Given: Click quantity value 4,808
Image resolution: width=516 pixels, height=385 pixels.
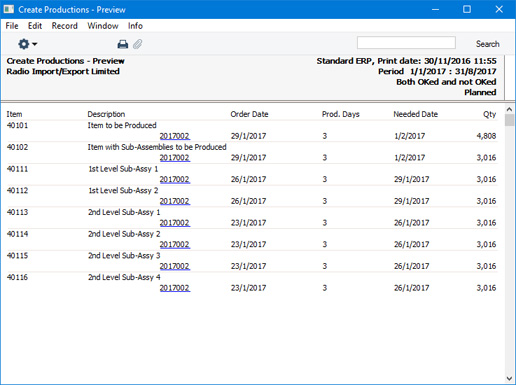Looking at the screenshot, I should (486, 136).
